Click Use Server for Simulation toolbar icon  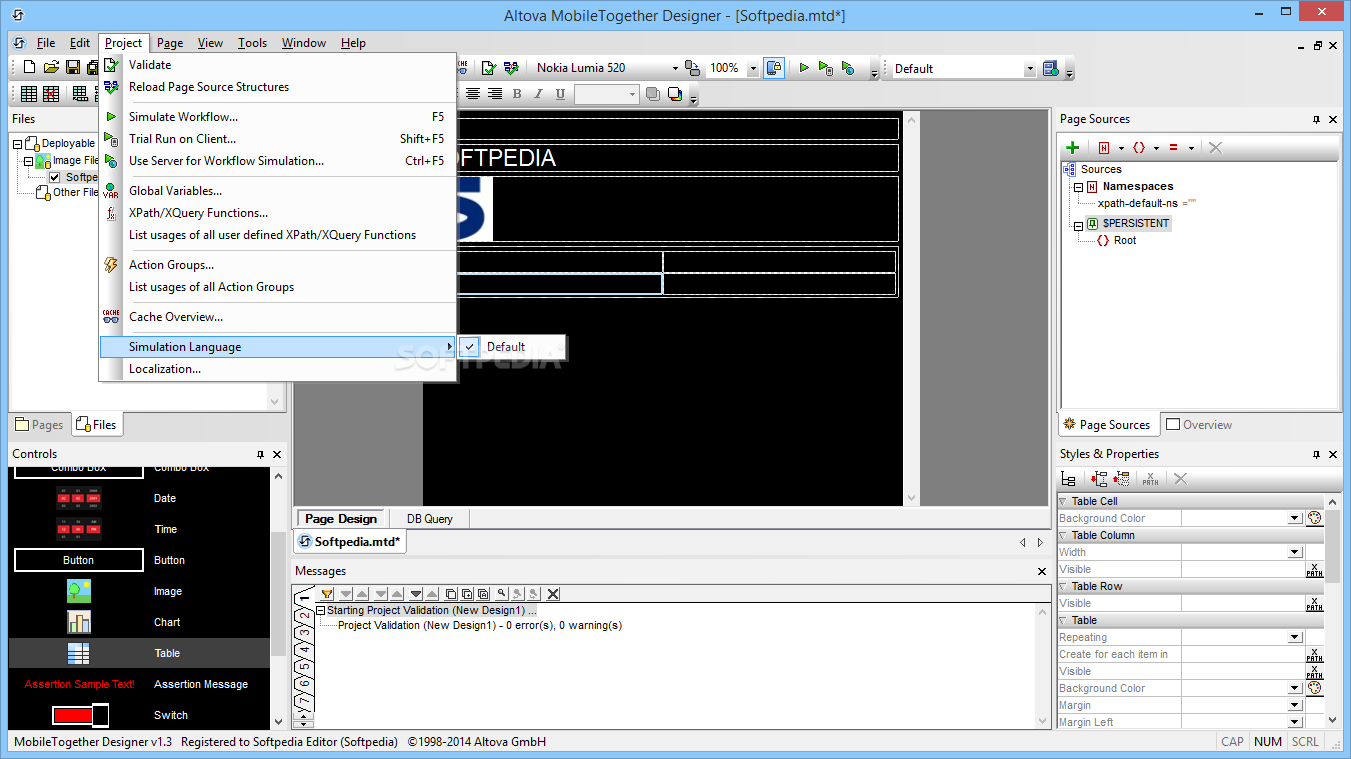pyautogui.click(x=848, y=68)
